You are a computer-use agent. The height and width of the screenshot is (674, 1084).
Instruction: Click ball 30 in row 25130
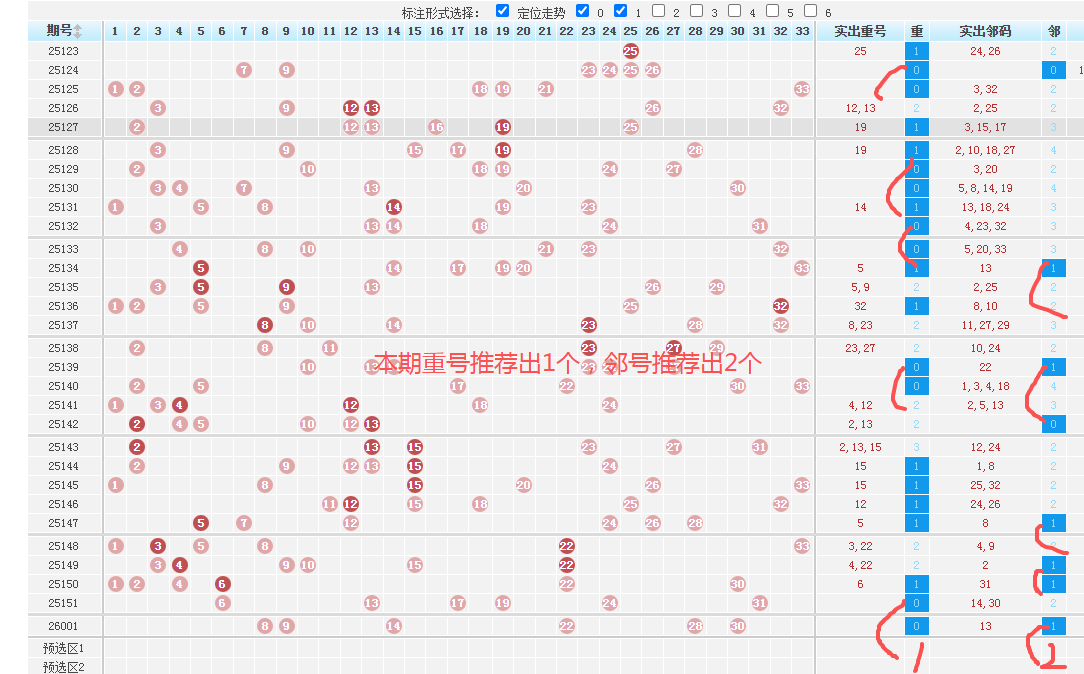738,188
